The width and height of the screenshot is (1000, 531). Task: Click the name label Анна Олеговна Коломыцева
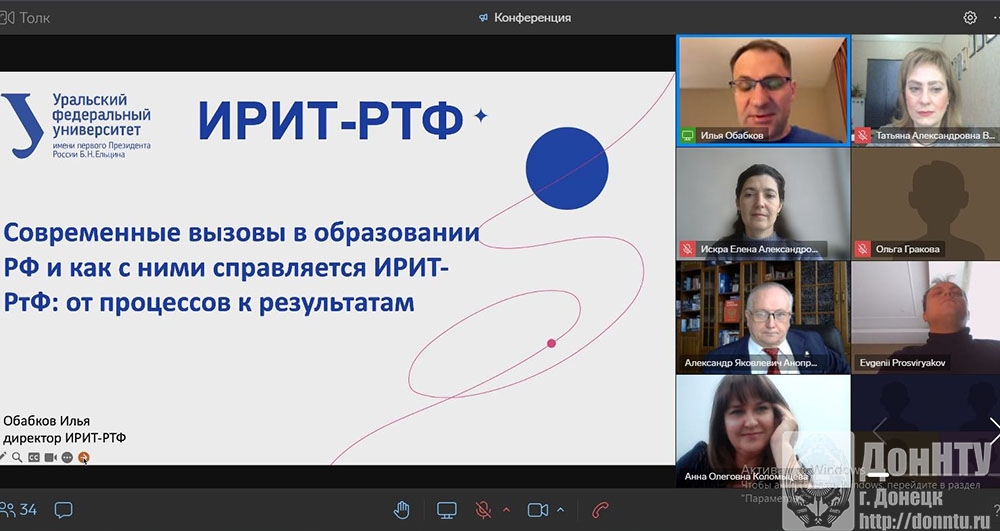point(746,476)
